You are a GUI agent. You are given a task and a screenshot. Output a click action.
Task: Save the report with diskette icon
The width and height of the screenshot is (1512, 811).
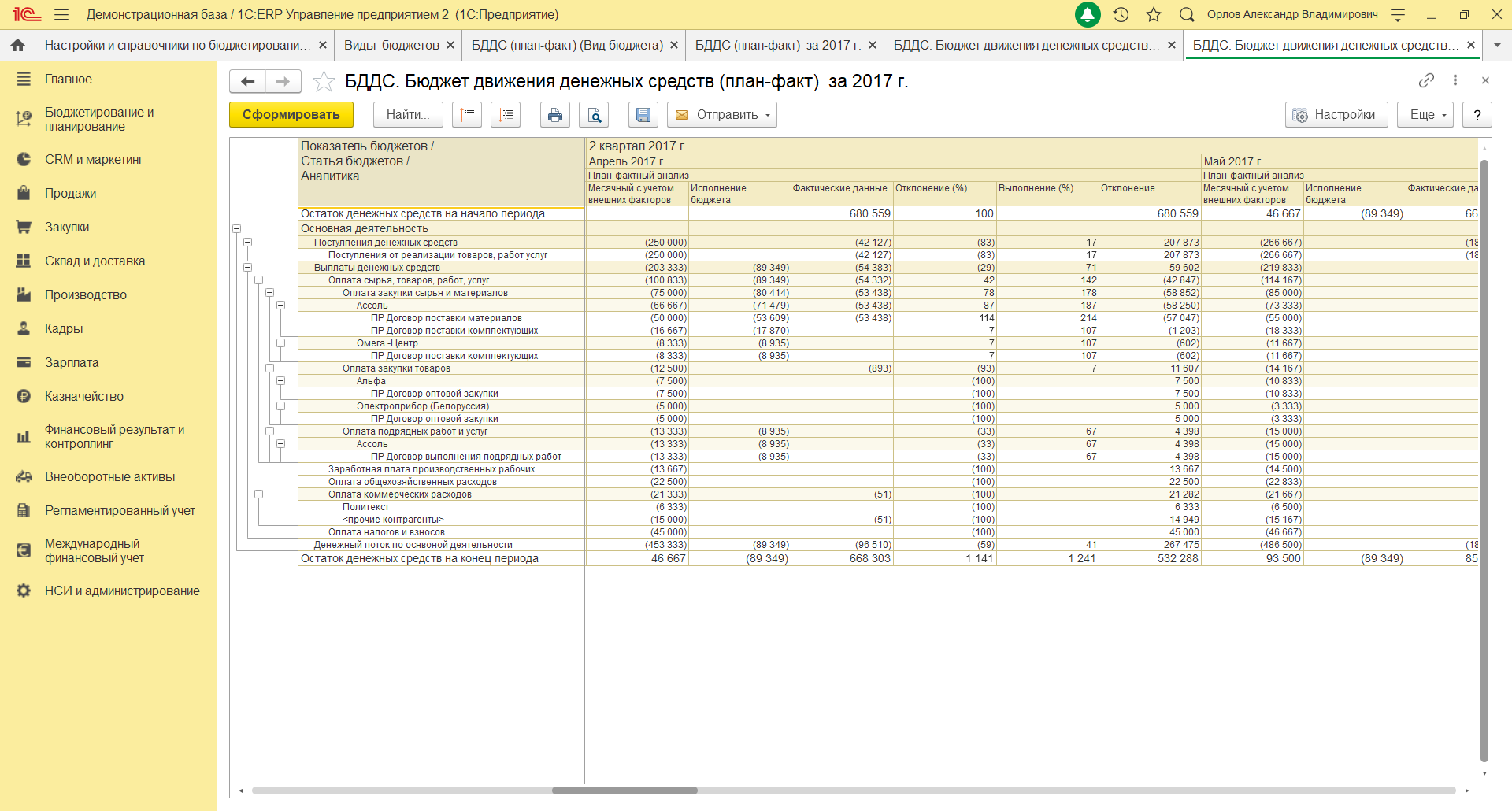click(x=643, y=114)
